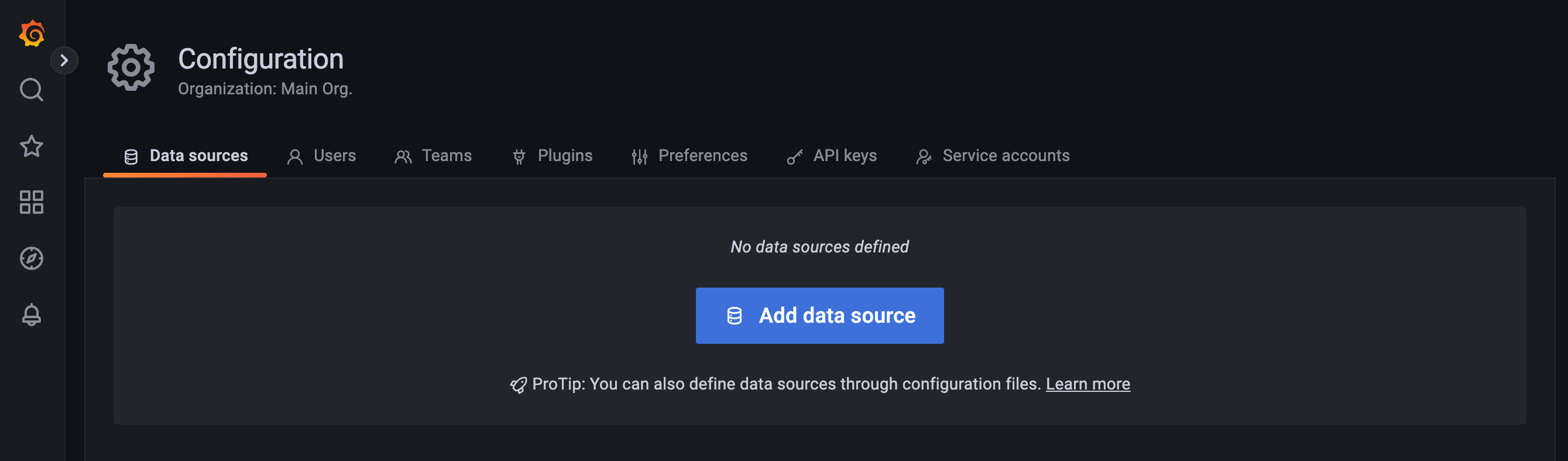This screenshot has height=461, width=1568.
Task: Open Starred dashboards star icon
Action: click(32, 146)
